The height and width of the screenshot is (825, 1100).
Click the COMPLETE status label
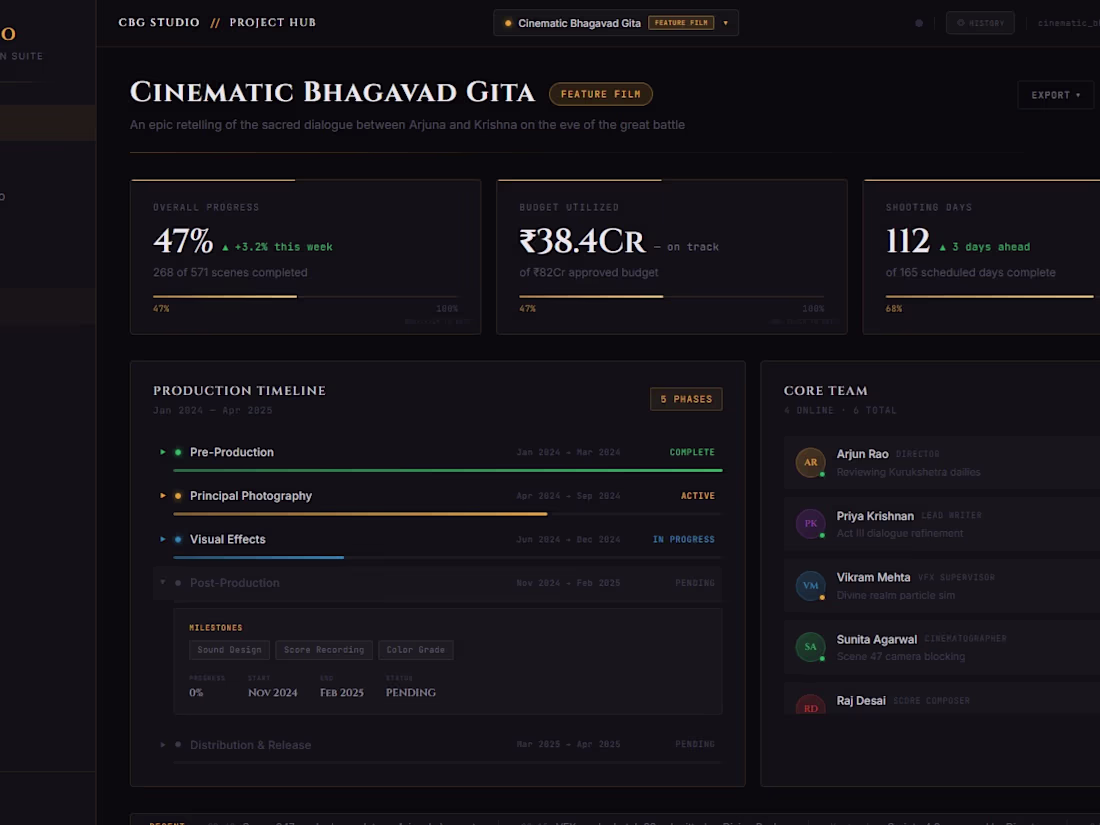692,452
